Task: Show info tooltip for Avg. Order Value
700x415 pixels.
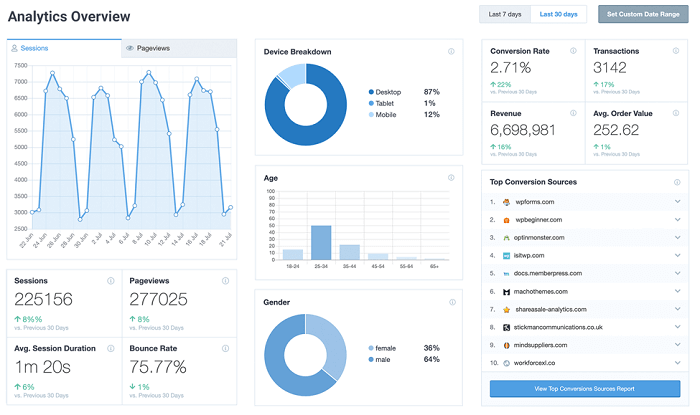Action: click(x=676, y=113)
